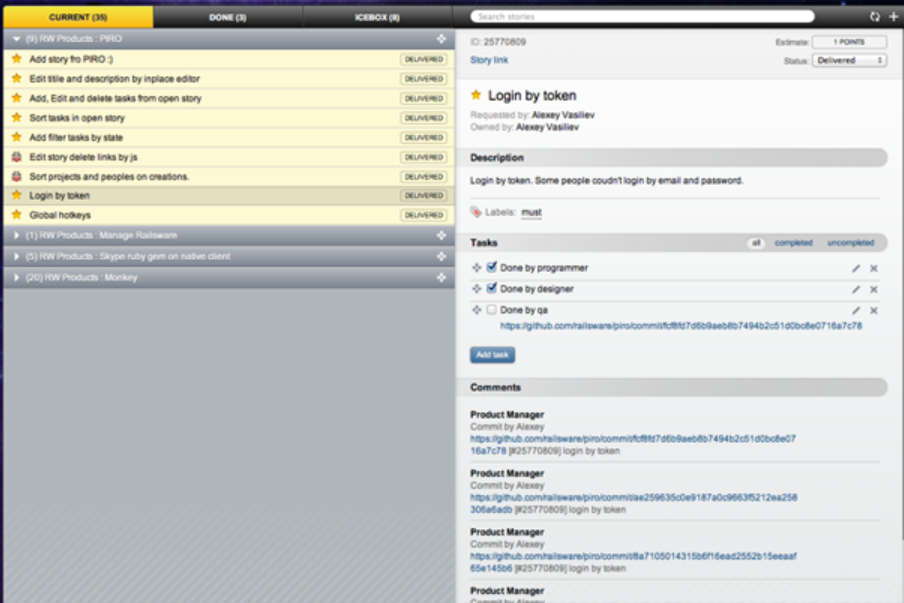Switch to the ICEBOX tab
Viewport: 904px width, 603px height.
click(x=377, y=17)
